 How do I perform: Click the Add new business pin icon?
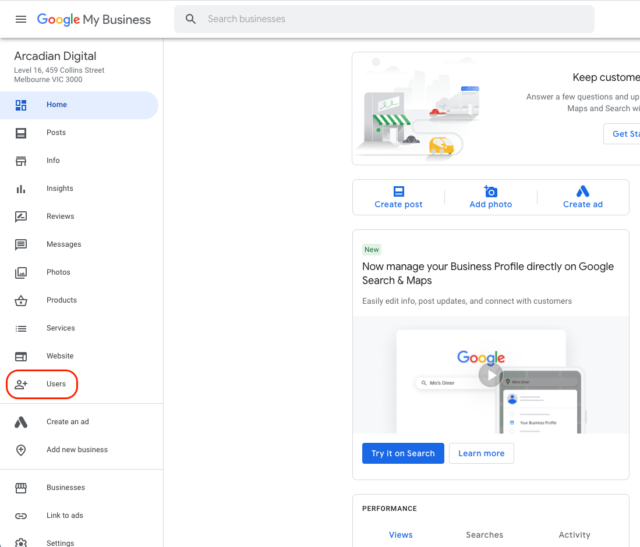(x=21, y=450)
